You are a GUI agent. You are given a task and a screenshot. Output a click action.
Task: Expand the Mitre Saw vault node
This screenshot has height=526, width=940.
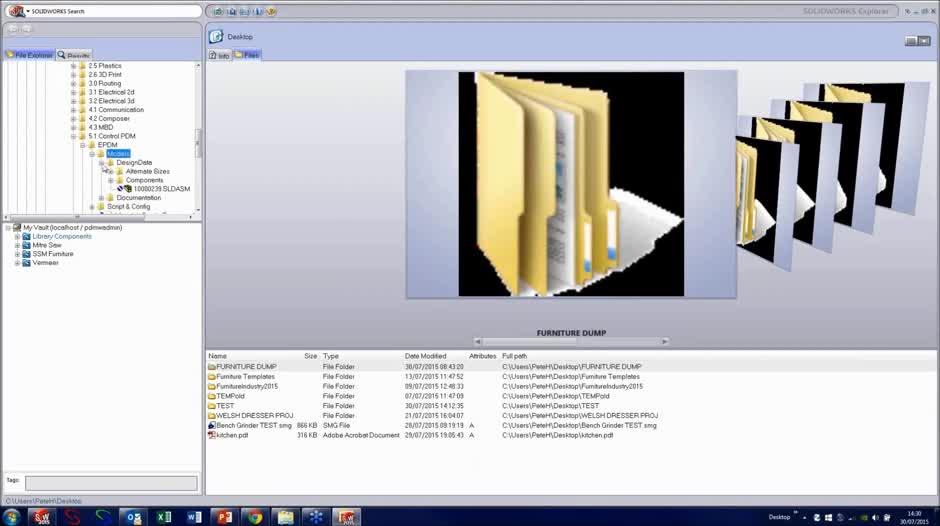coord(17,245)
